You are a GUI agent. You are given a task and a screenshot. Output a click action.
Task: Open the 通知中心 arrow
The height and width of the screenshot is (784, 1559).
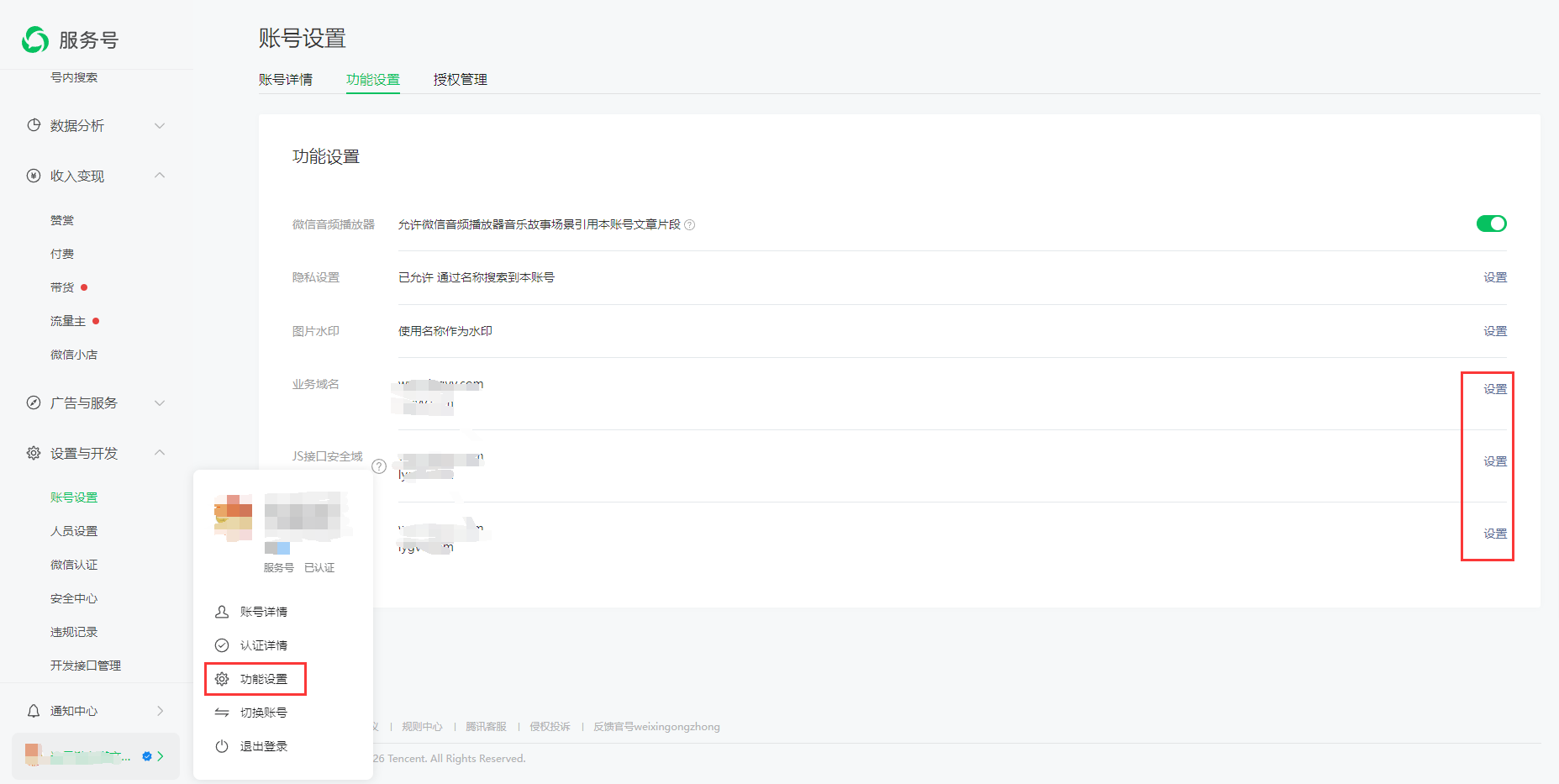(x=161, y=711)
